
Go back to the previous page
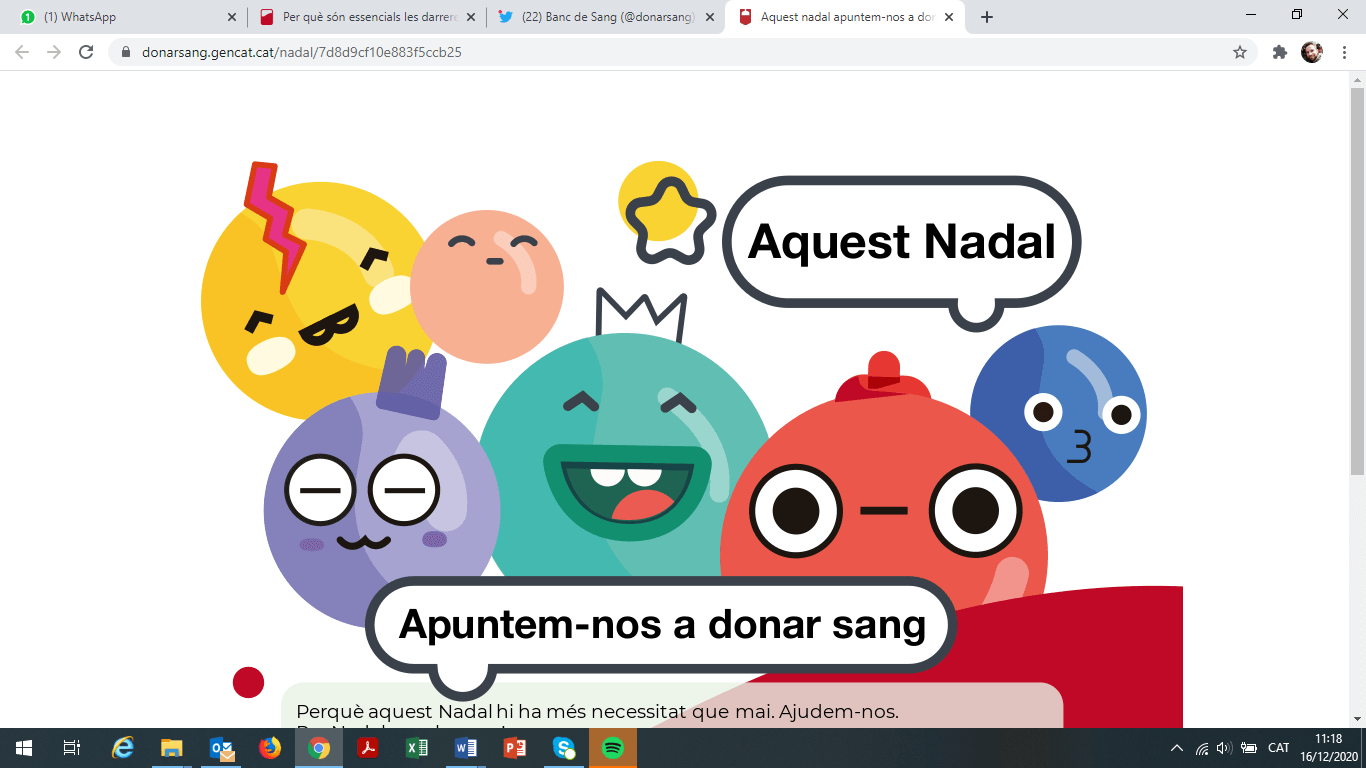click(x=22, y=52)
